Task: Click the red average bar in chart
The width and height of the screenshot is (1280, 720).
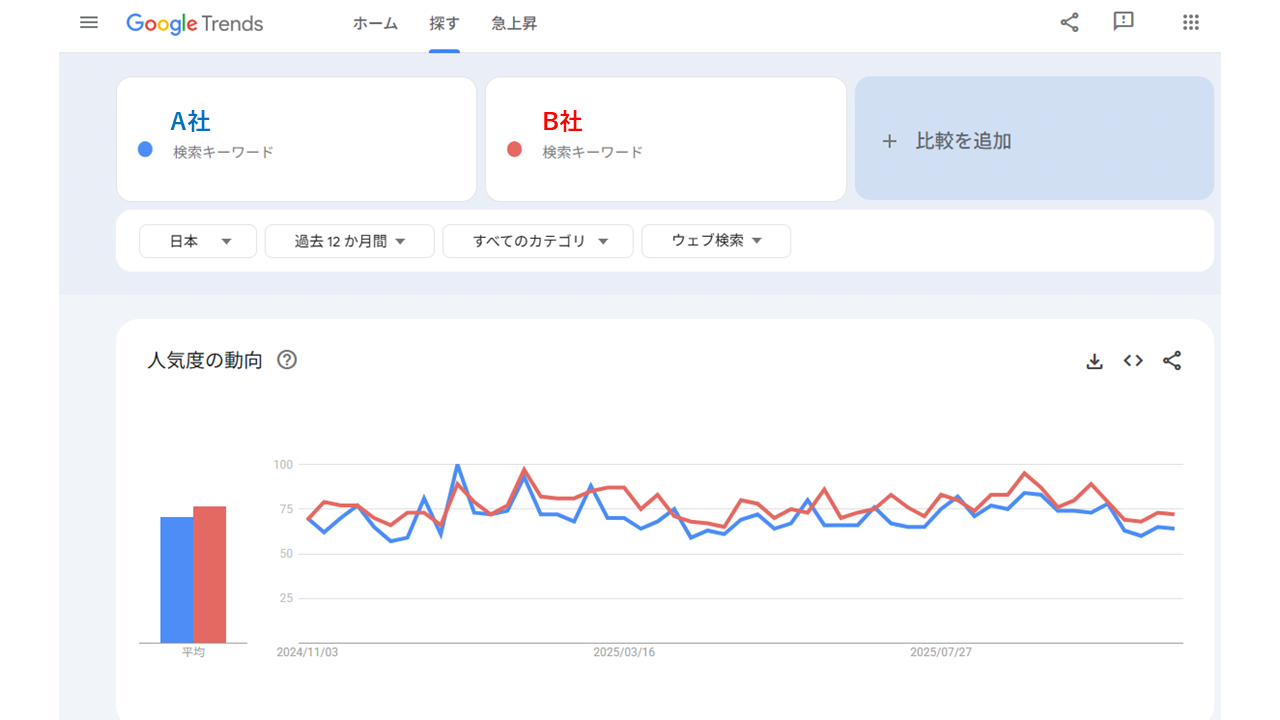Action: pyautogui.click(x=210, y=575)
